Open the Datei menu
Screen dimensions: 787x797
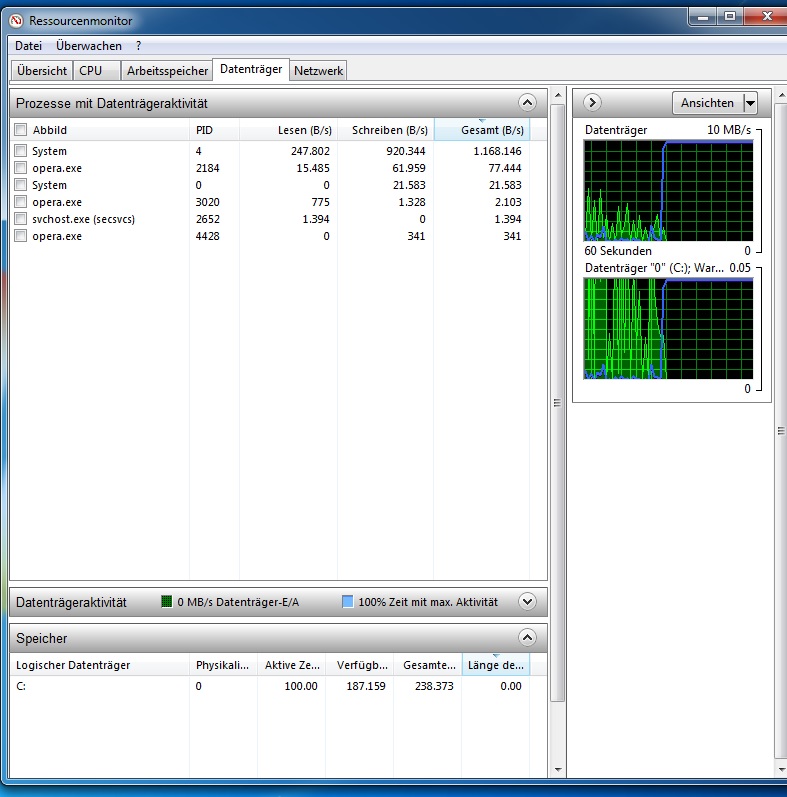(x=28, y=46)
